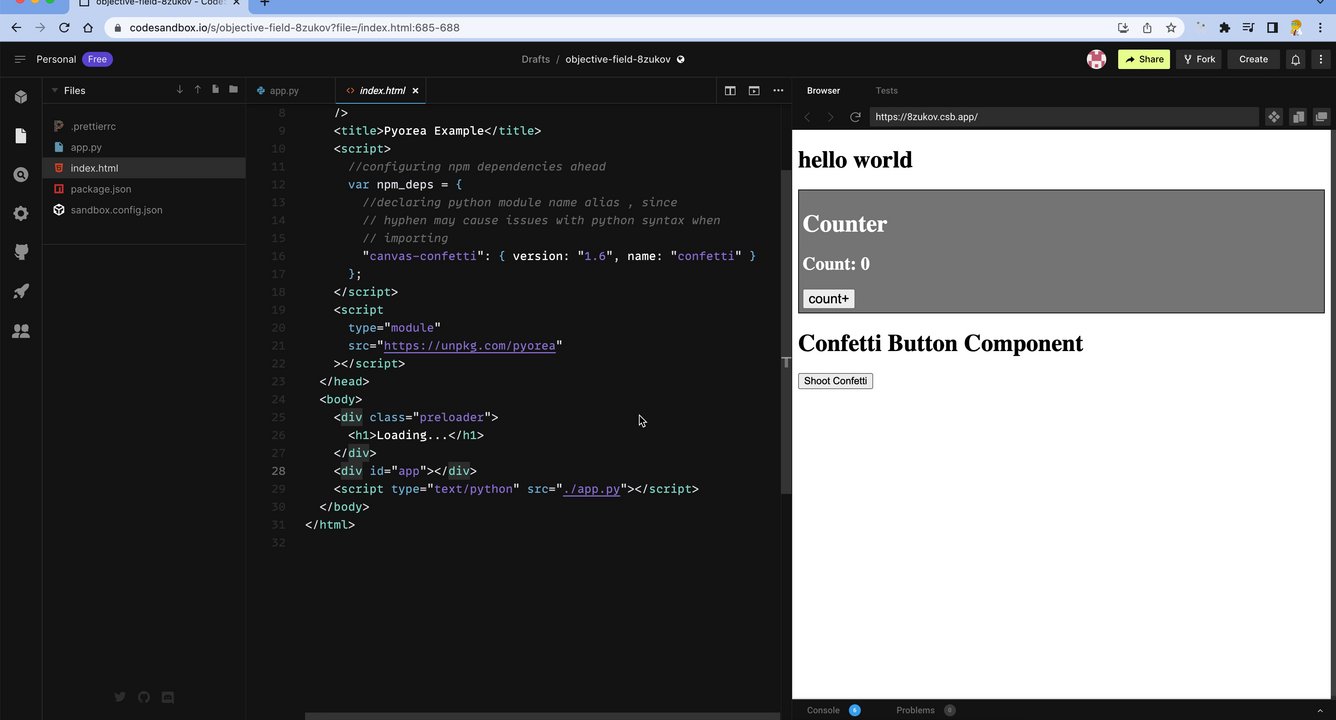This screenshot has width=1336, height=720.
Task: Open the Search panel from the sidebar
Action: [21, 175]
